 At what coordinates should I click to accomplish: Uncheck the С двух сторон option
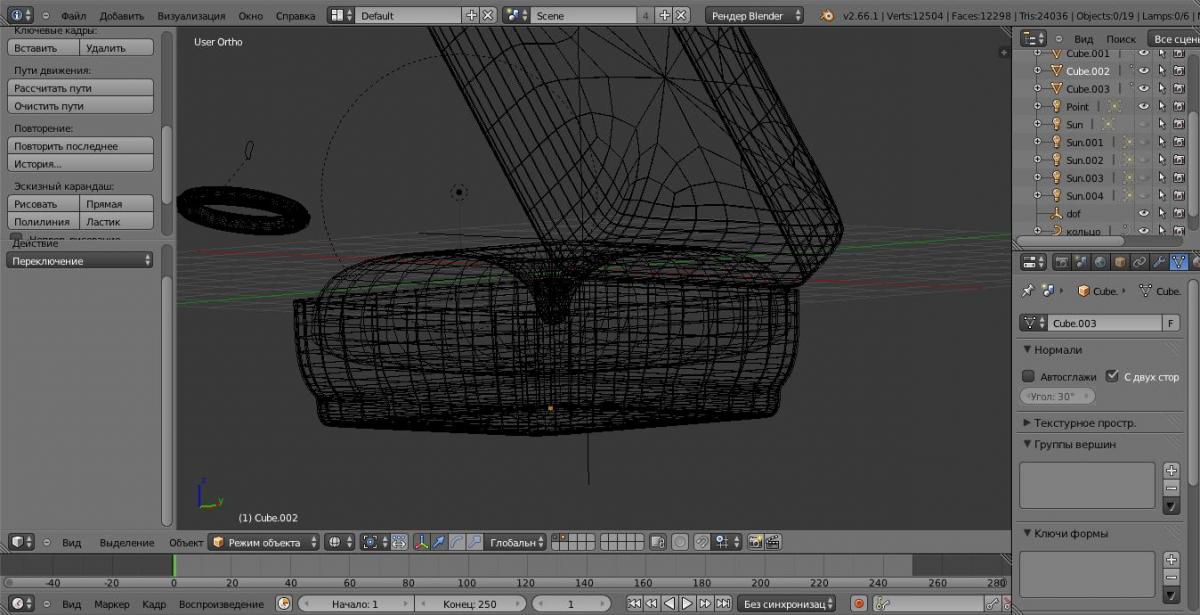click(x=1112, y=377)
